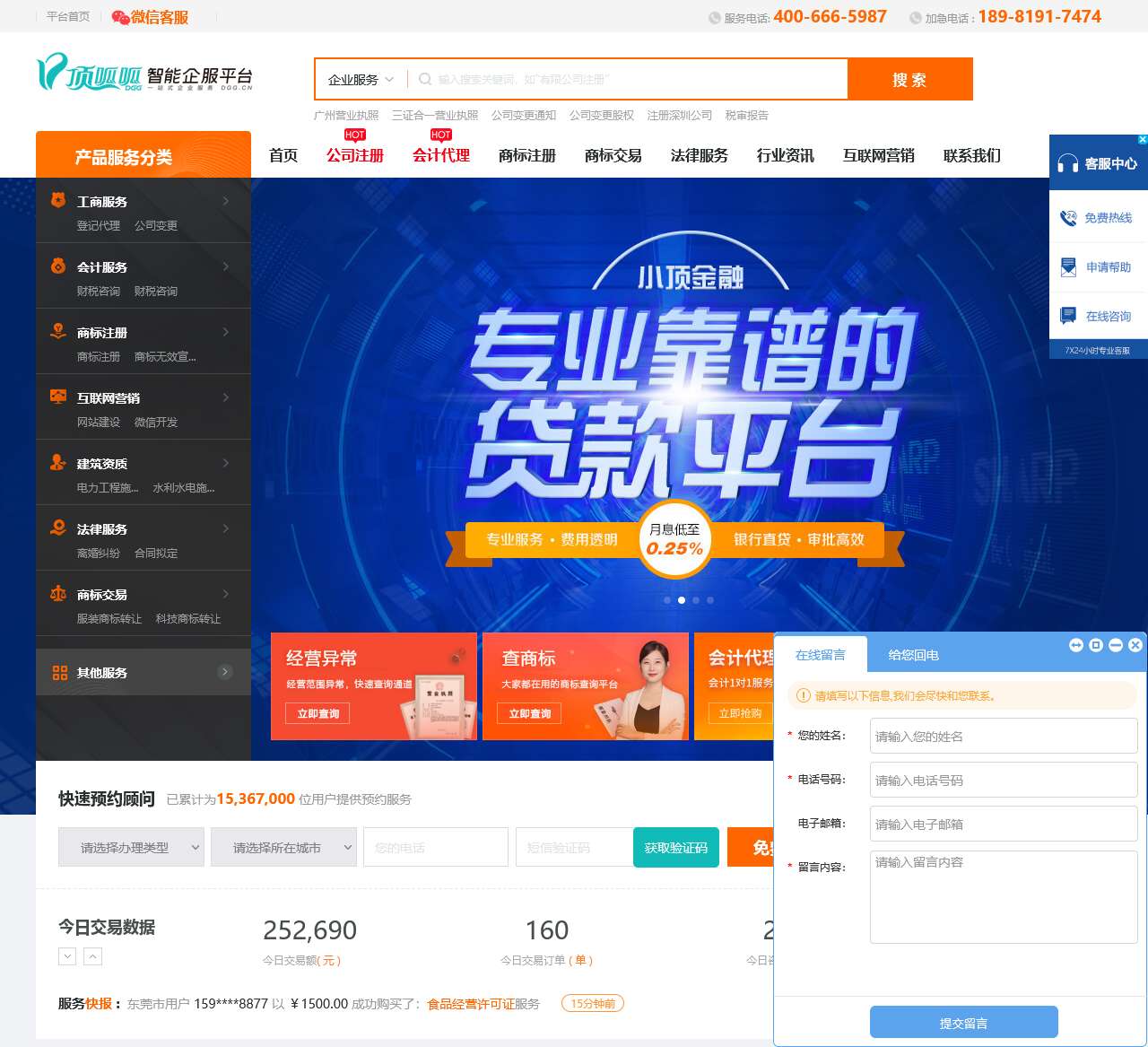Click the 食品经营许可证 link in 服务快报
The width and height of the screenshot is (1148, 1047).
coord(471,1003)
